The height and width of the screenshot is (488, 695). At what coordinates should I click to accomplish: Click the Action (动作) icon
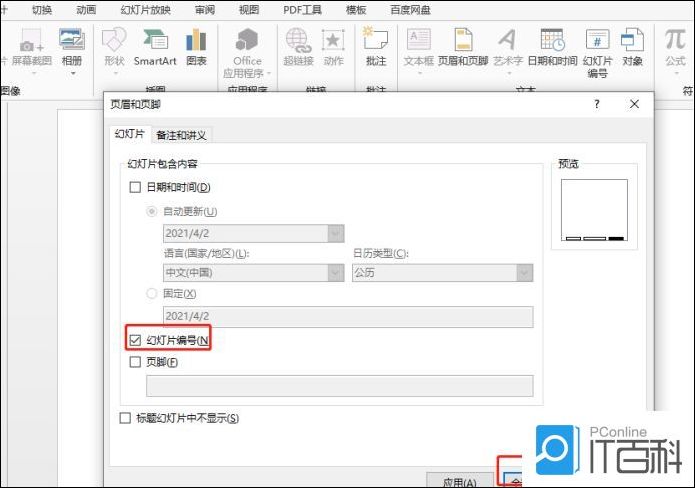pyautogui.click(x=333, y=48)
